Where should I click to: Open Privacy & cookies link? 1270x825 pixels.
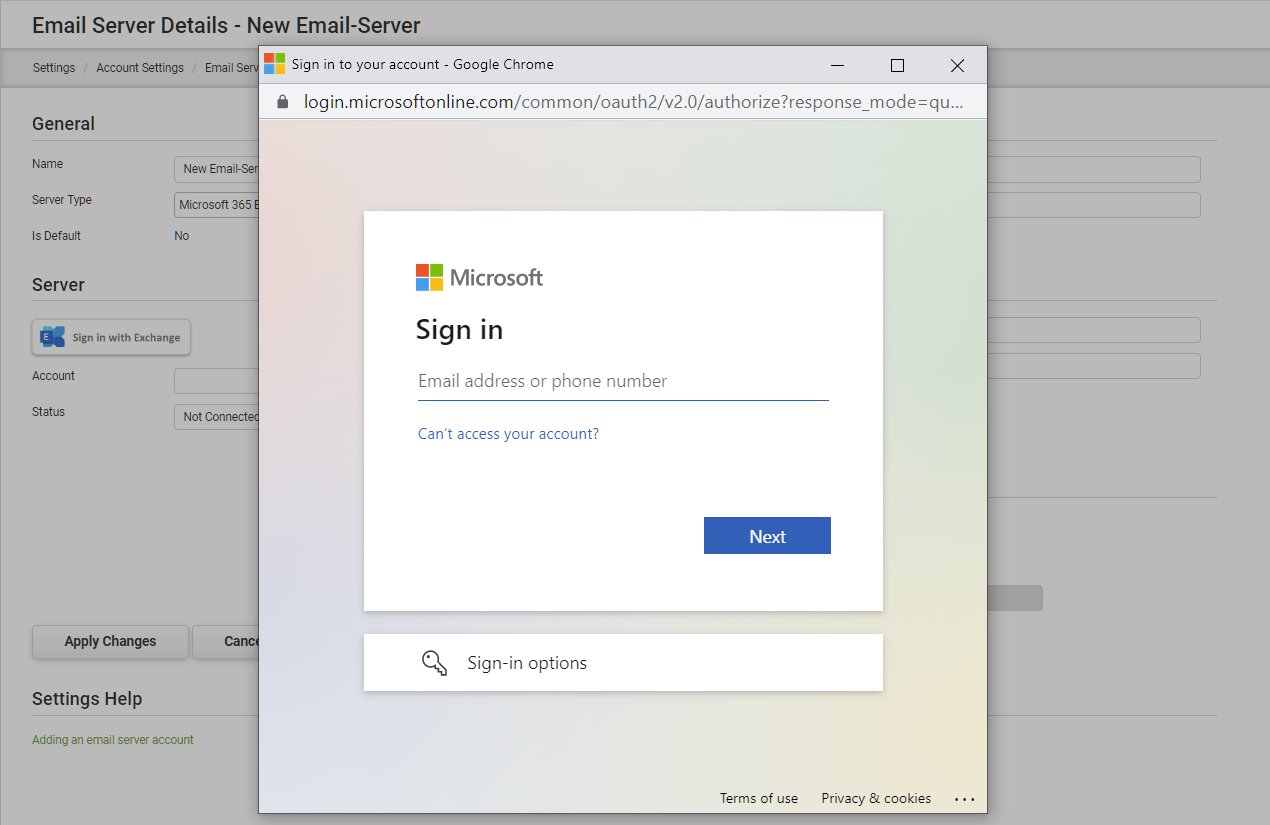pos(876,798)
